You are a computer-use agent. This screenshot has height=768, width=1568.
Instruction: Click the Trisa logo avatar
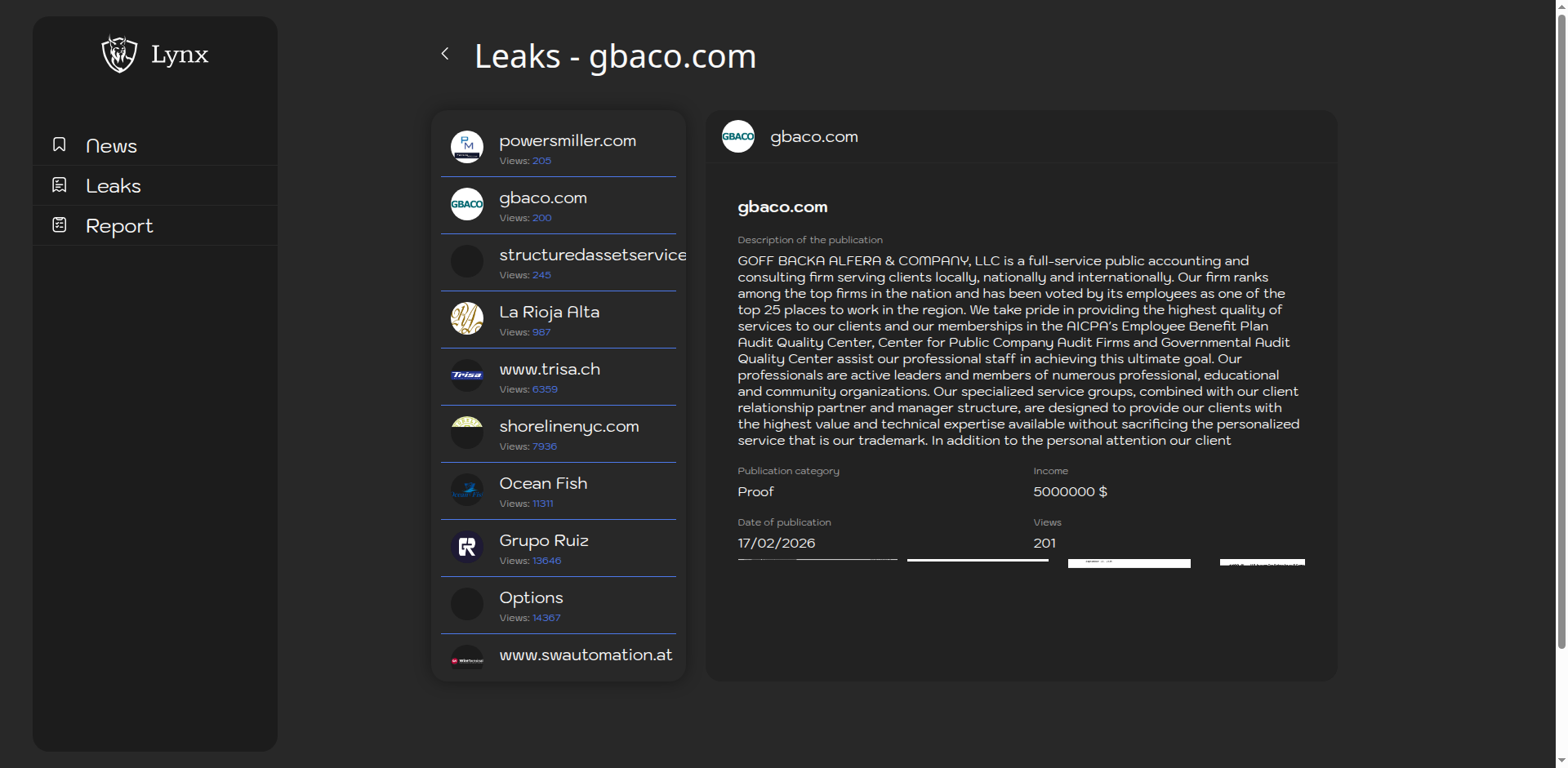pyautogui.click(x=467, y=375)
